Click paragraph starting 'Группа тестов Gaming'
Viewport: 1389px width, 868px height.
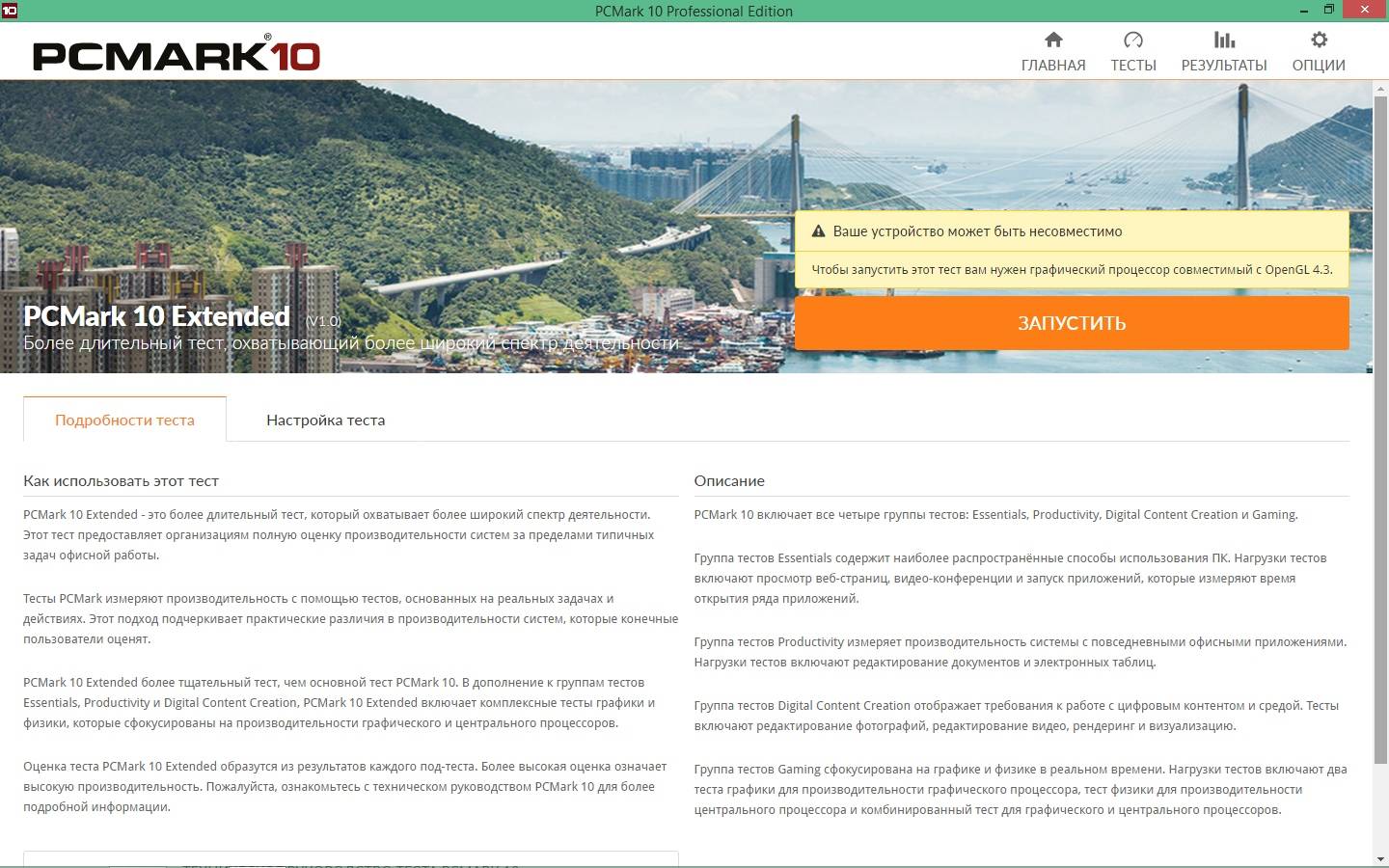(1021, 789)
